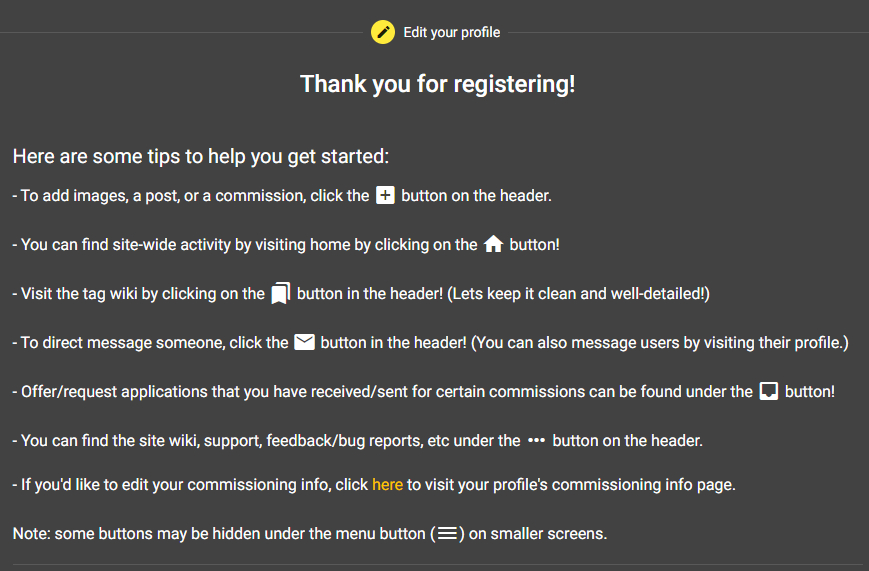869x571 pixels.
Task: Click the home icon in the tips
Action: point(493,244)
